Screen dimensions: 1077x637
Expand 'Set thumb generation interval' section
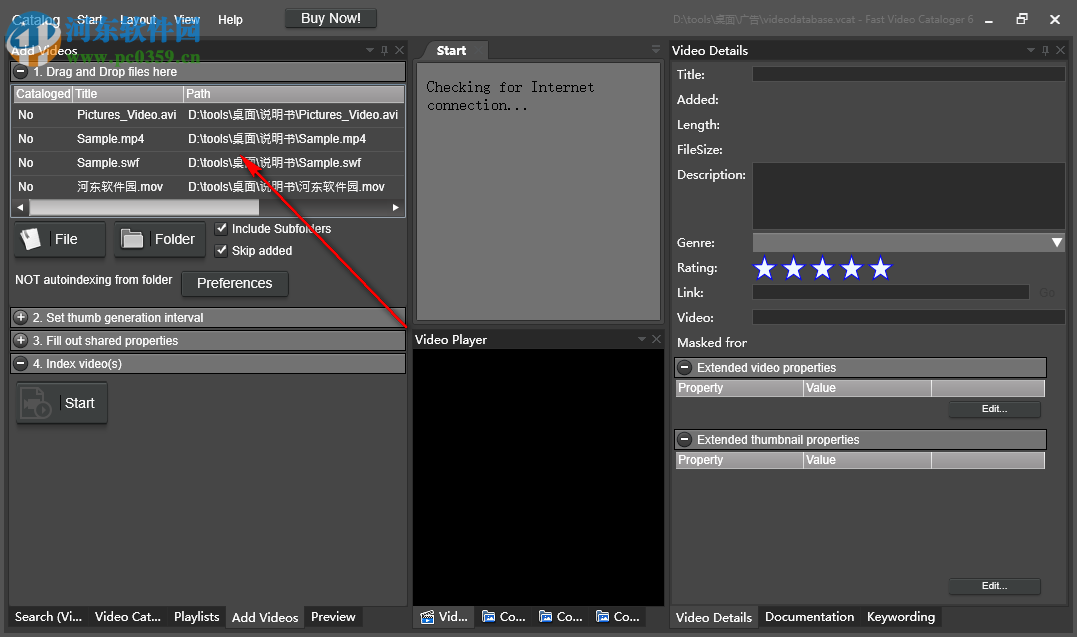[x=20, y=317]
